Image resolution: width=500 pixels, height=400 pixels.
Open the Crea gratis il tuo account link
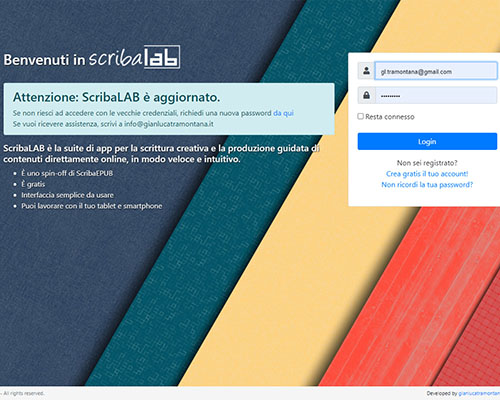(427, 174)
